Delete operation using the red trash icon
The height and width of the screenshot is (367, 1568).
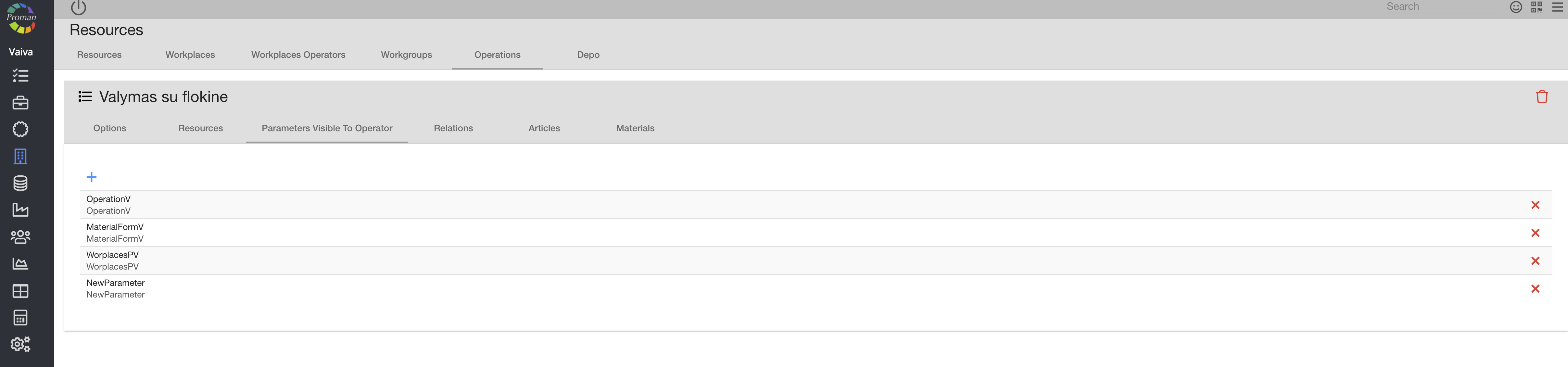coord(1541,97)
